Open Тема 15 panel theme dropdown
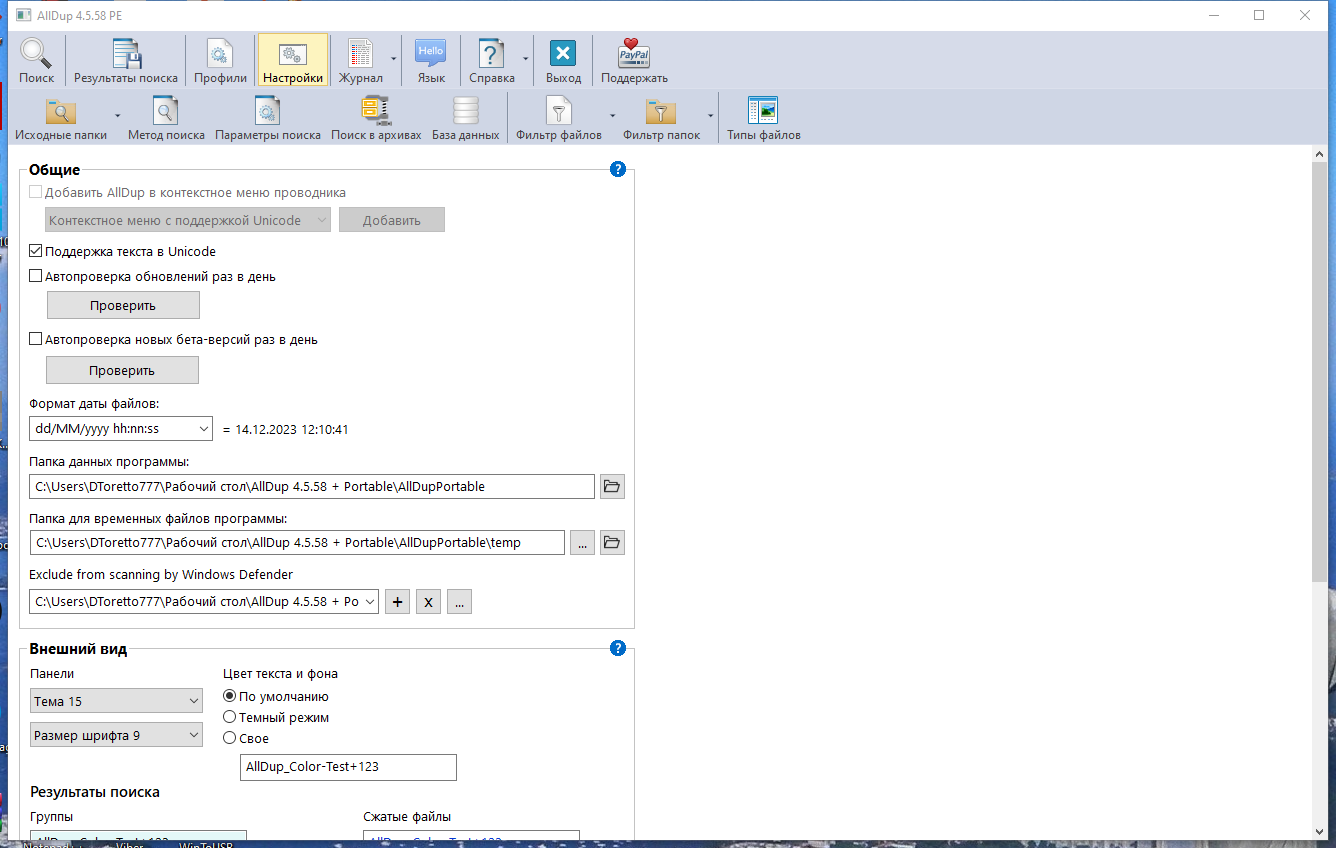Viewport: 1336px width, 848px height. pos(116,702)
